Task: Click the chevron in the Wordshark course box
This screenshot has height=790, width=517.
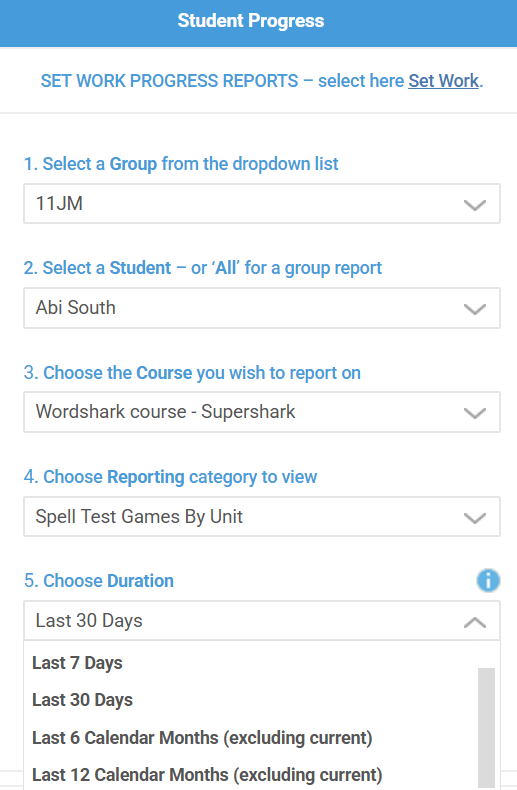Action: pyautogui.click(x=475, y=413)
